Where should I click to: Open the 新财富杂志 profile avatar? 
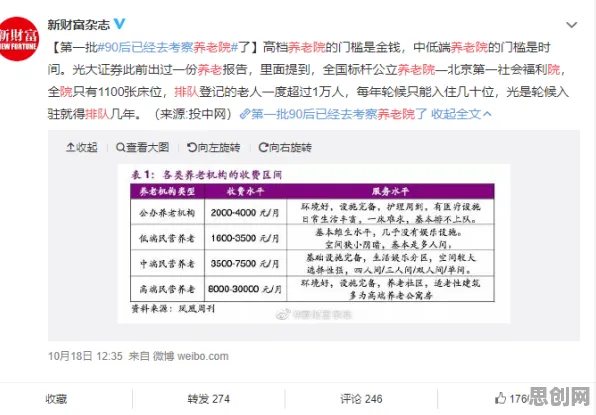18,38
